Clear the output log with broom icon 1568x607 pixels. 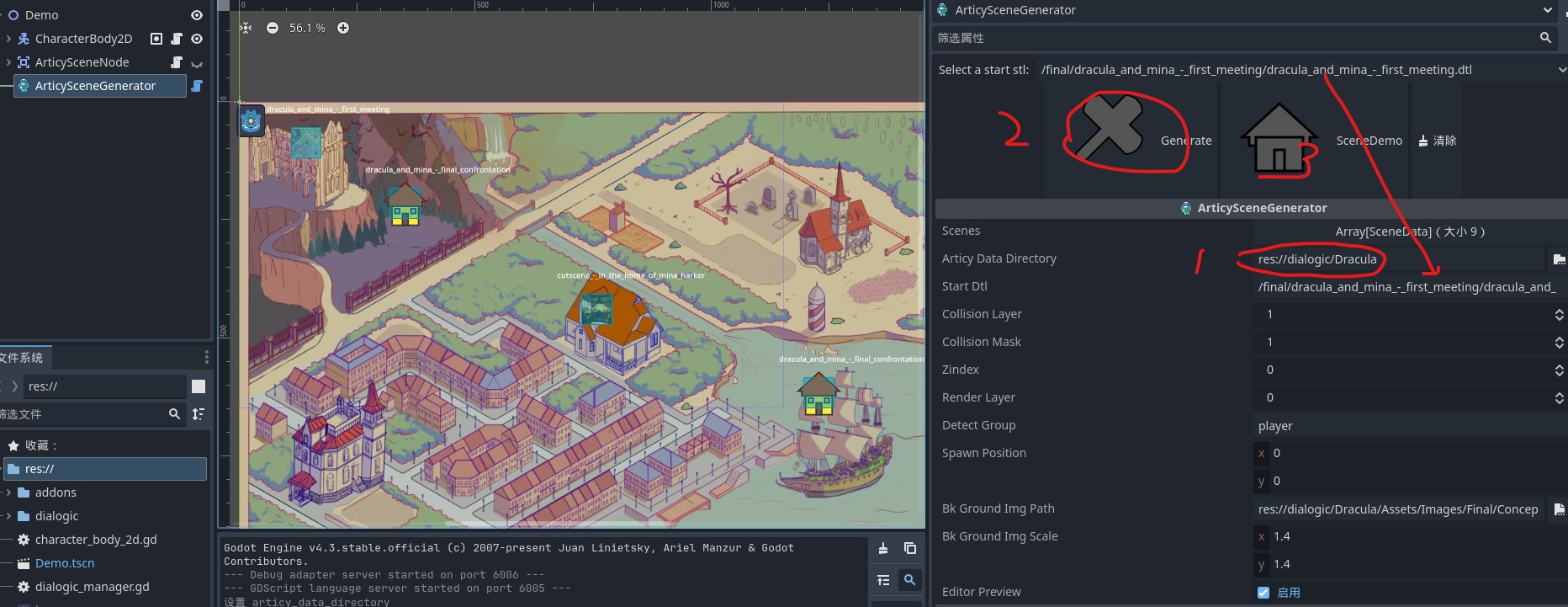[883, 548]
